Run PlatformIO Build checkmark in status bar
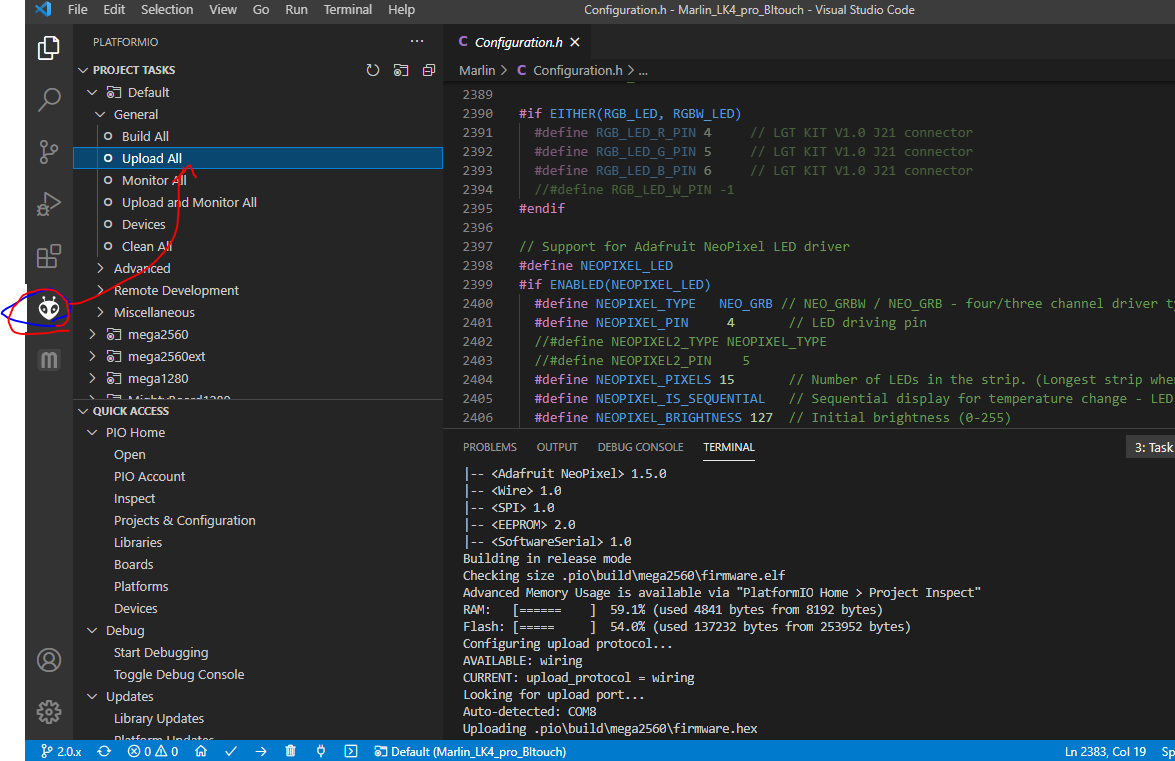 [231, 751]
